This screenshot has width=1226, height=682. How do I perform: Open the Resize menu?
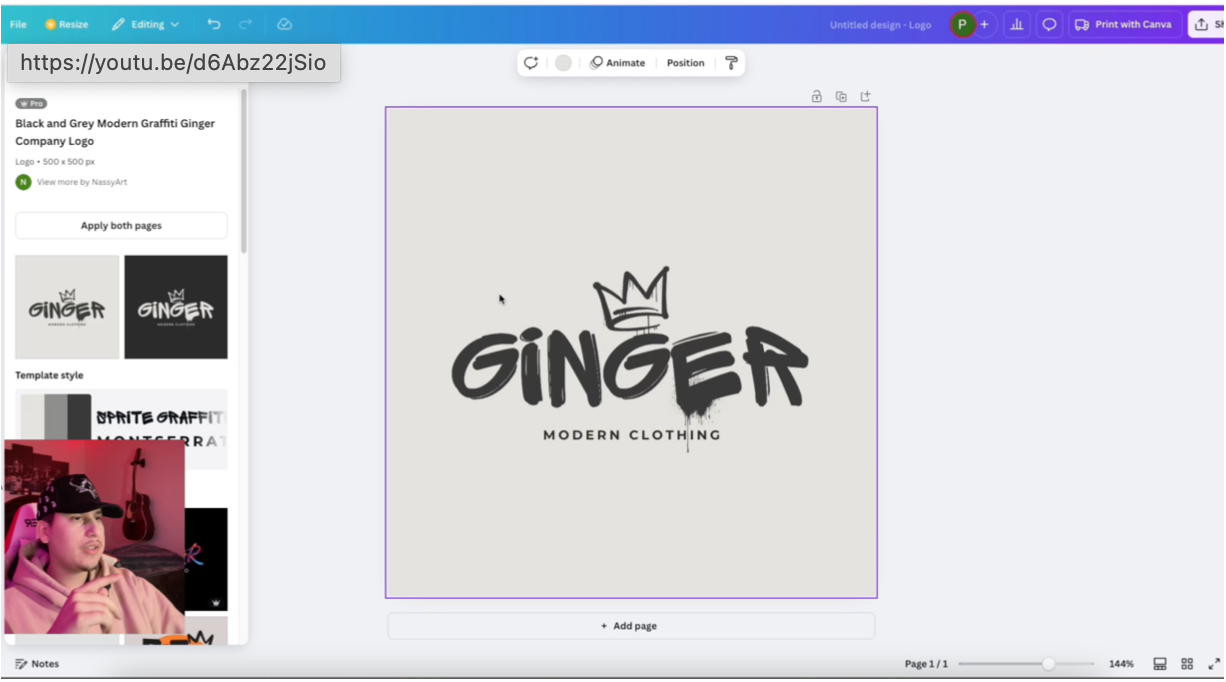66,24
